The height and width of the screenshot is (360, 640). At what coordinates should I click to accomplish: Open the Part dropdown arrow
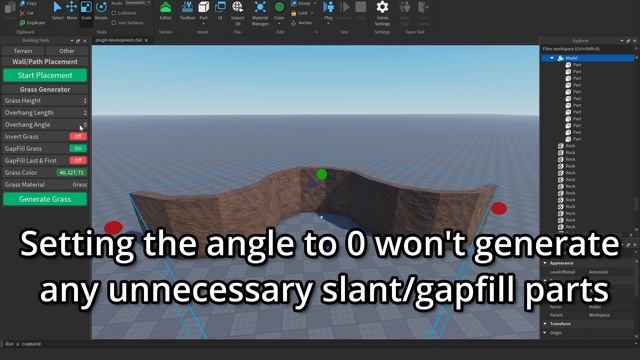coord(203,24)
